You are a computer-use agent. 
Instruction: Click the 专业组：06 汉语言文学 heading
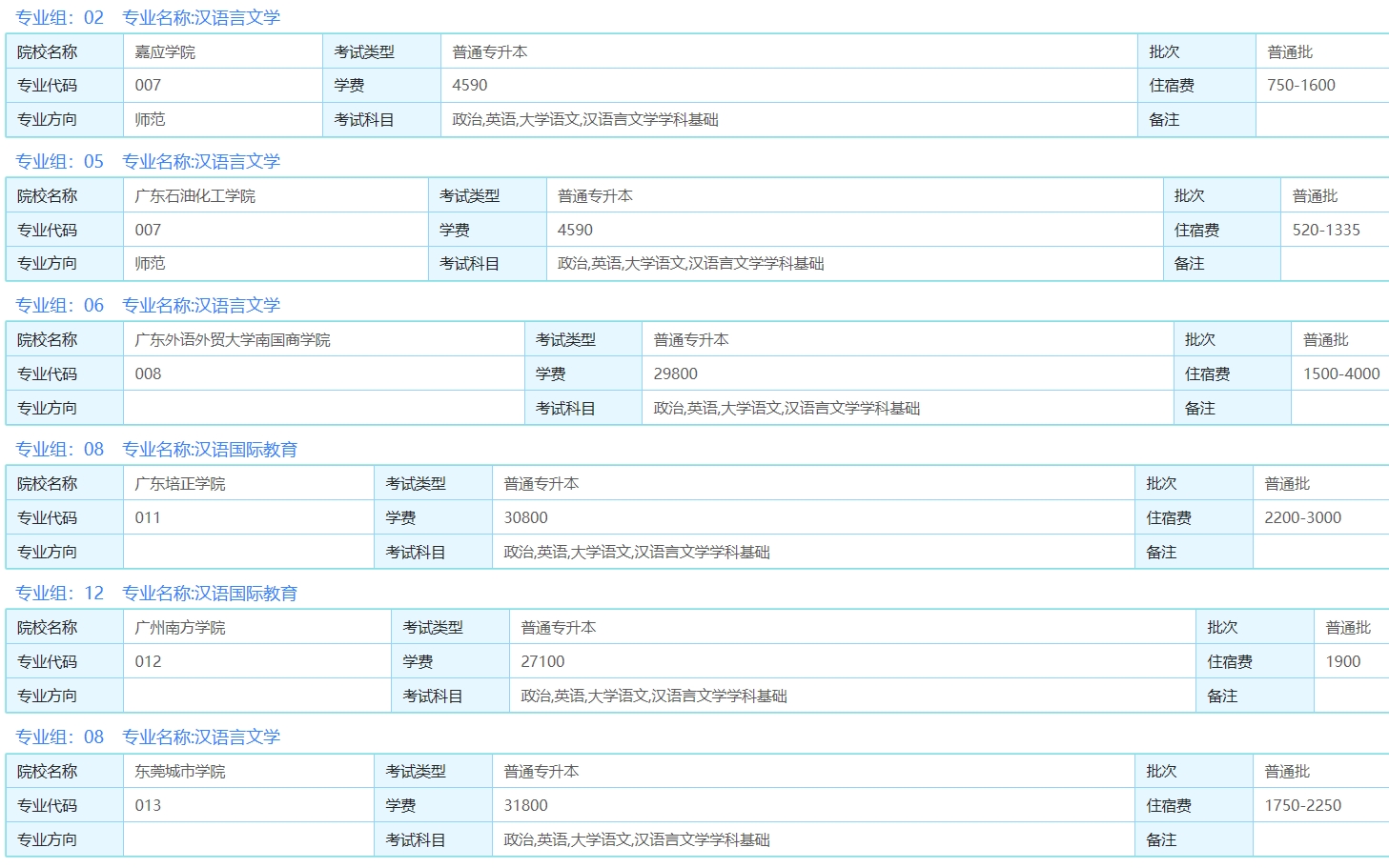pyautogui.click(x=148, y=305)
